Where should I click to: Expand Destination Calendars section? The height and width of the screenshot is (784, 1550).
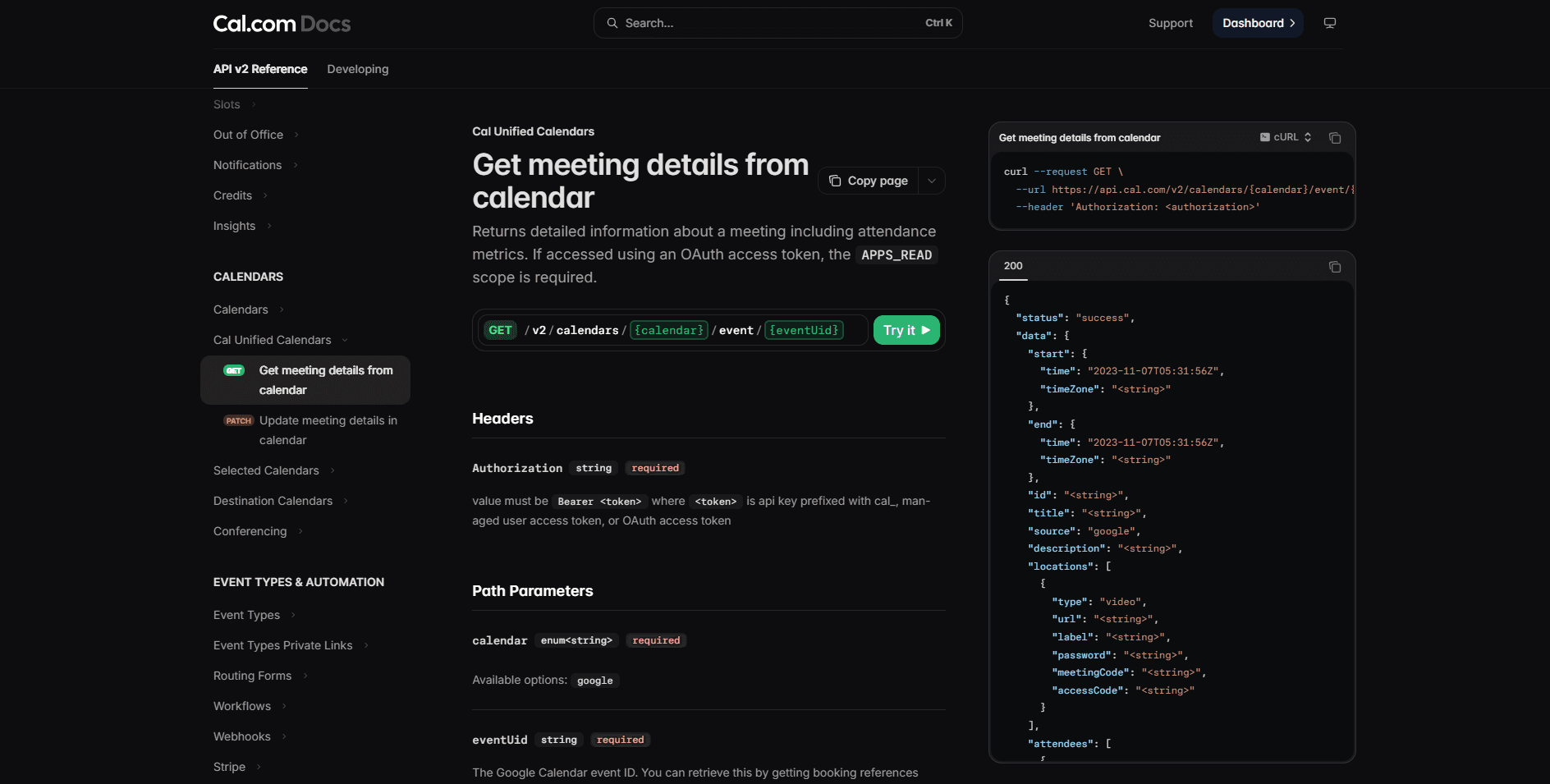(281, 501)
